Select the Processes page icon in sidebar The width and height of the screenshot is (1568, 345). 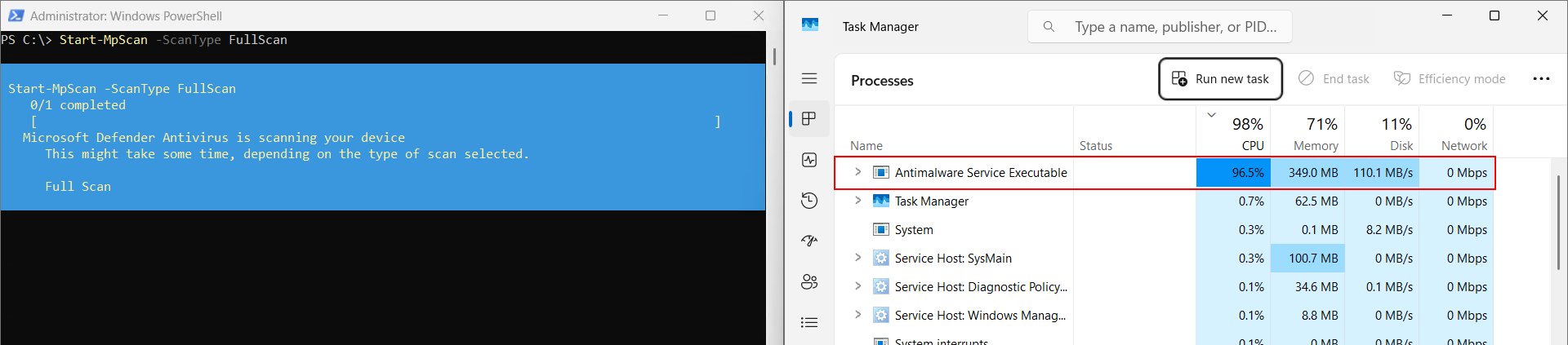tap(809, 119)
